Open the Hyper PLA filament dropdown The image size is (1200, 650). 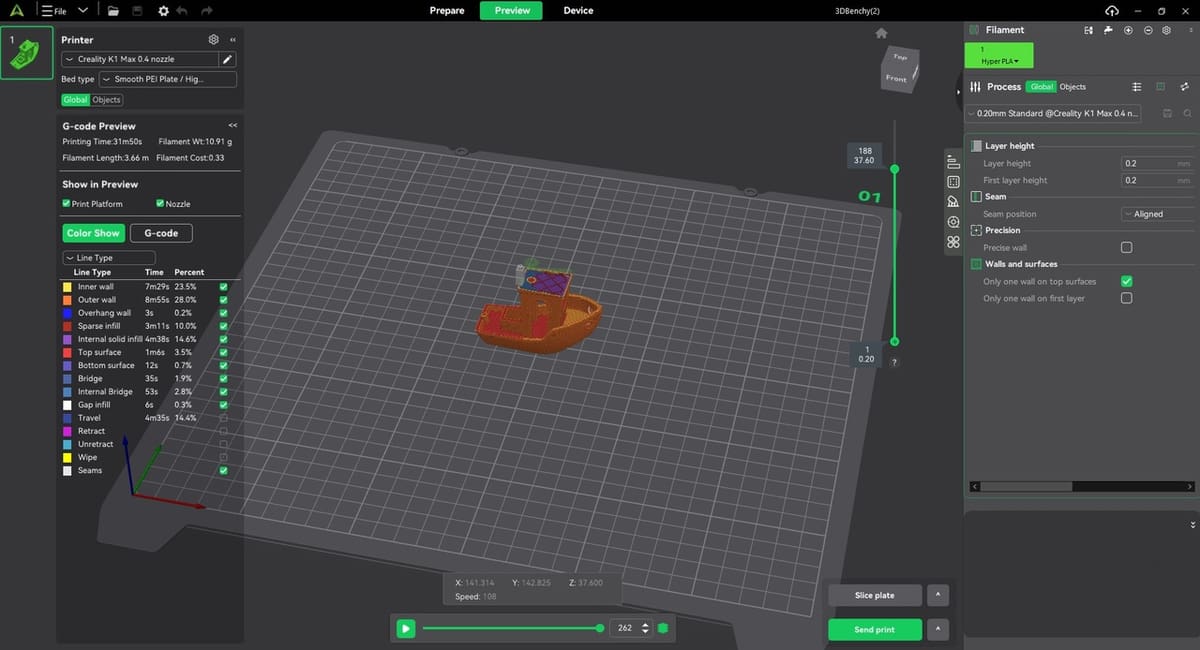pos(999,55)
